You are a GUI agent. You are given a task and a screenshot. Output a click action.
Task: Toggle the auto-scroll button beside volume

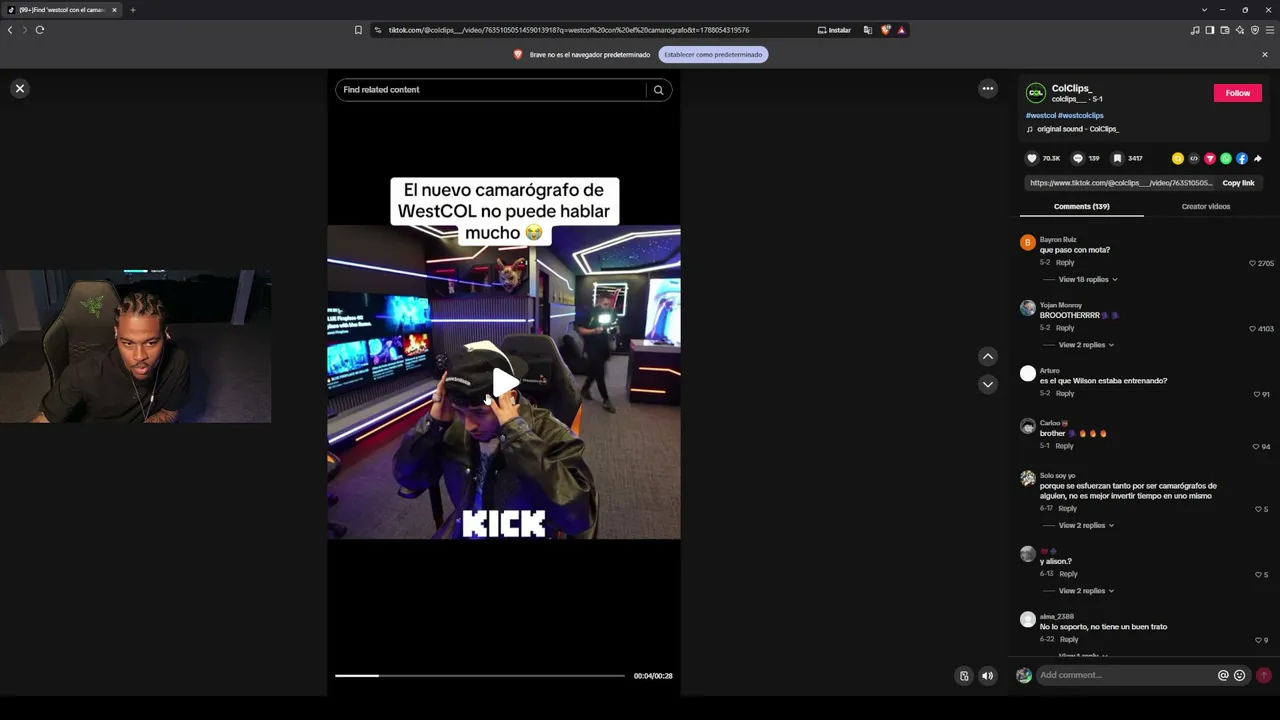[964, 676]
